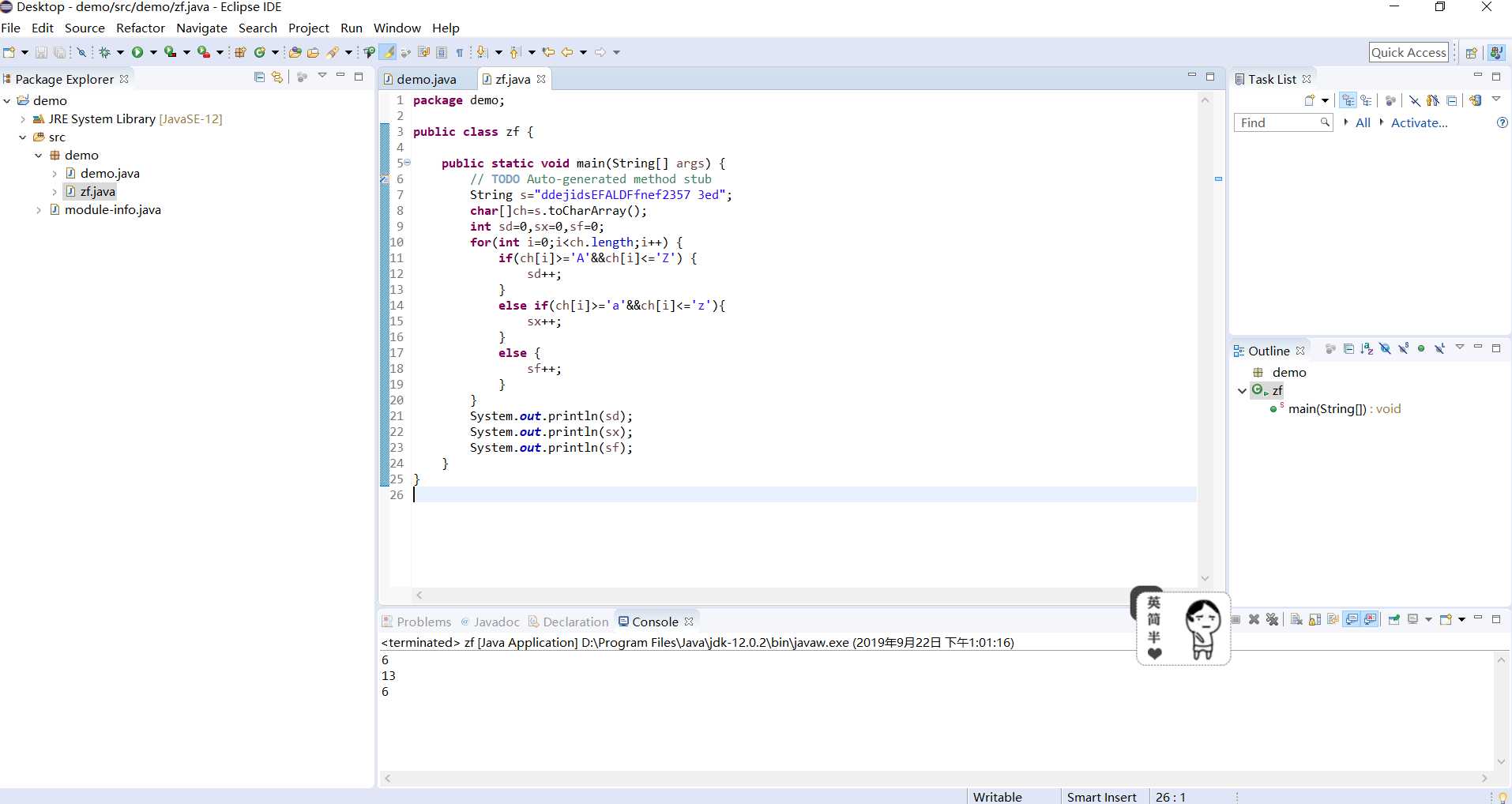Click the Skip All Breakpoints icon
The image size is (1512, 804).
[81, 52]
